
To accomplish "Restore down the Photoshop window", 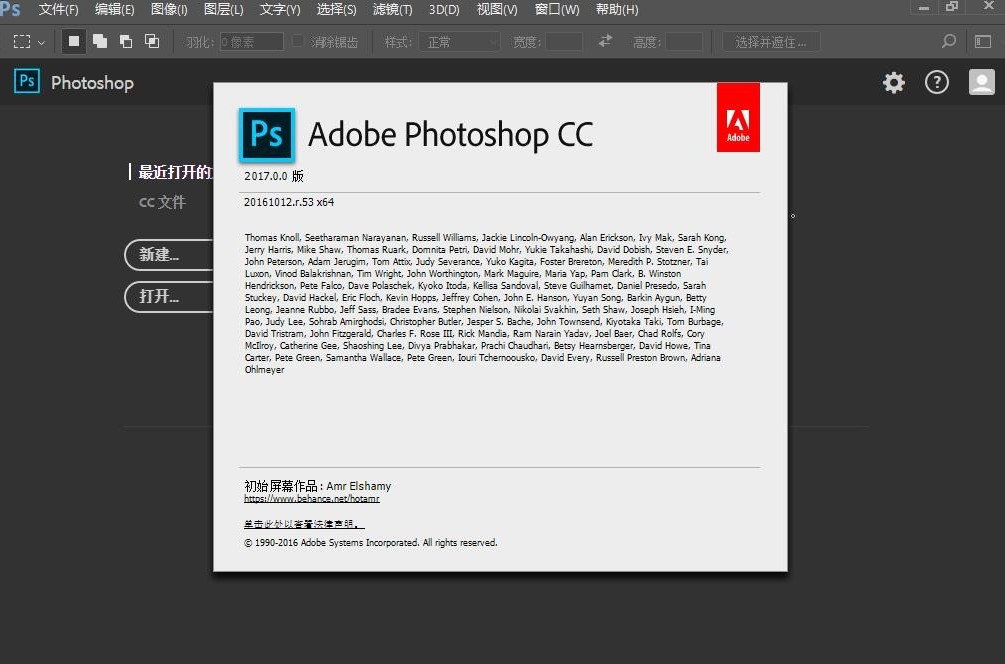I will click(952, 7).
